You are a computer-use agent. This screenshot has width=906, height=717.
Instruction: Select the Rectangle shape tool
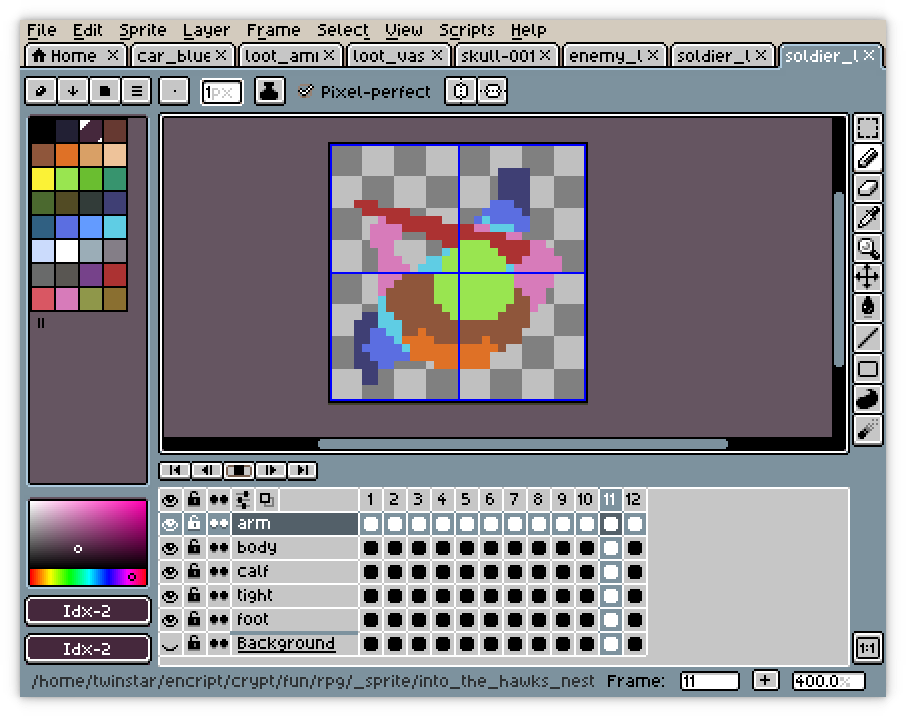click(x=867, y=369)
